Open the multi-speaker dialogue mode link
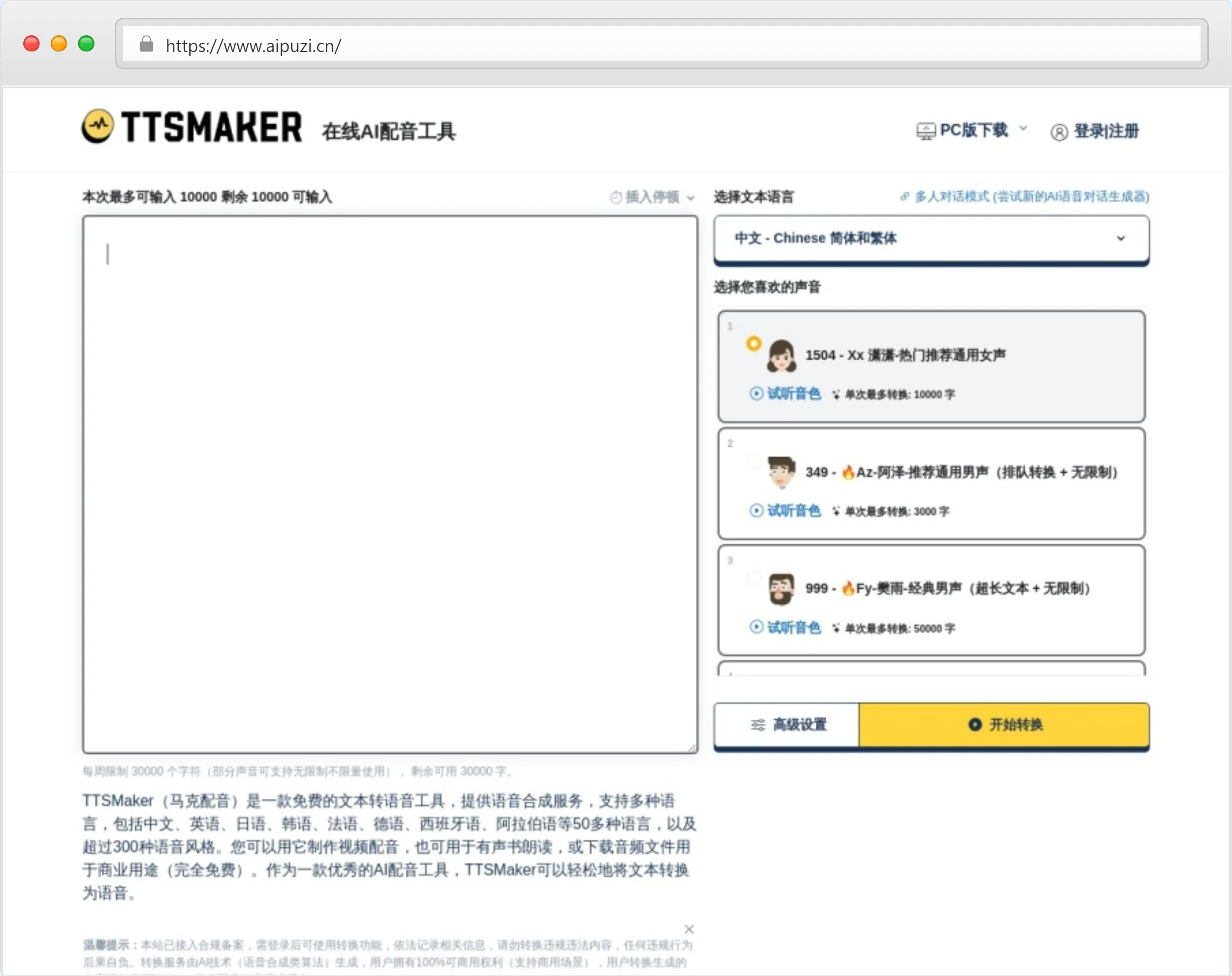The image size is (1232, 976). [1031, 197]
